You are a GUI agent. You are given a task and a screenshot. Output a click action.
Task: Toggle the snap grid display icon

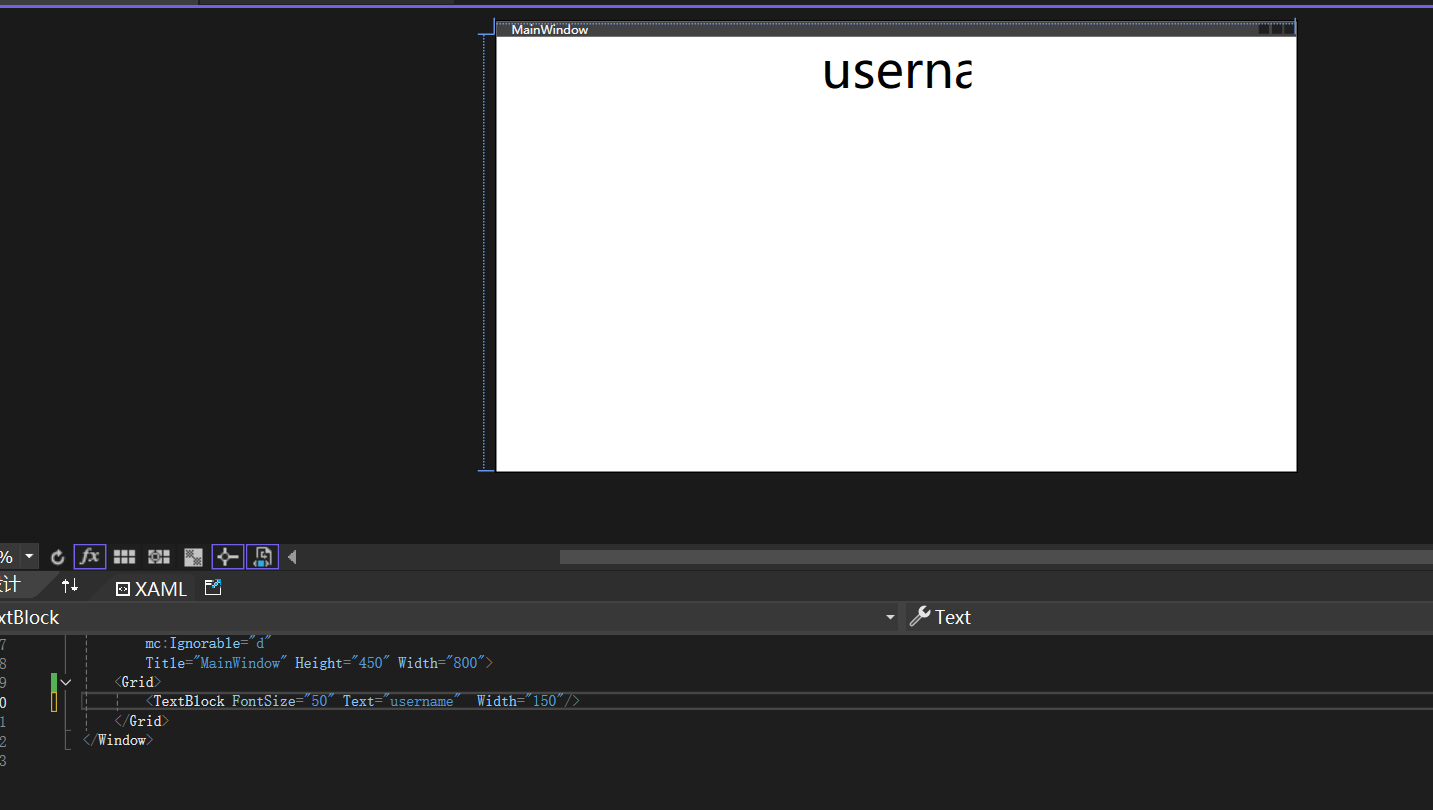pos(124,557)
